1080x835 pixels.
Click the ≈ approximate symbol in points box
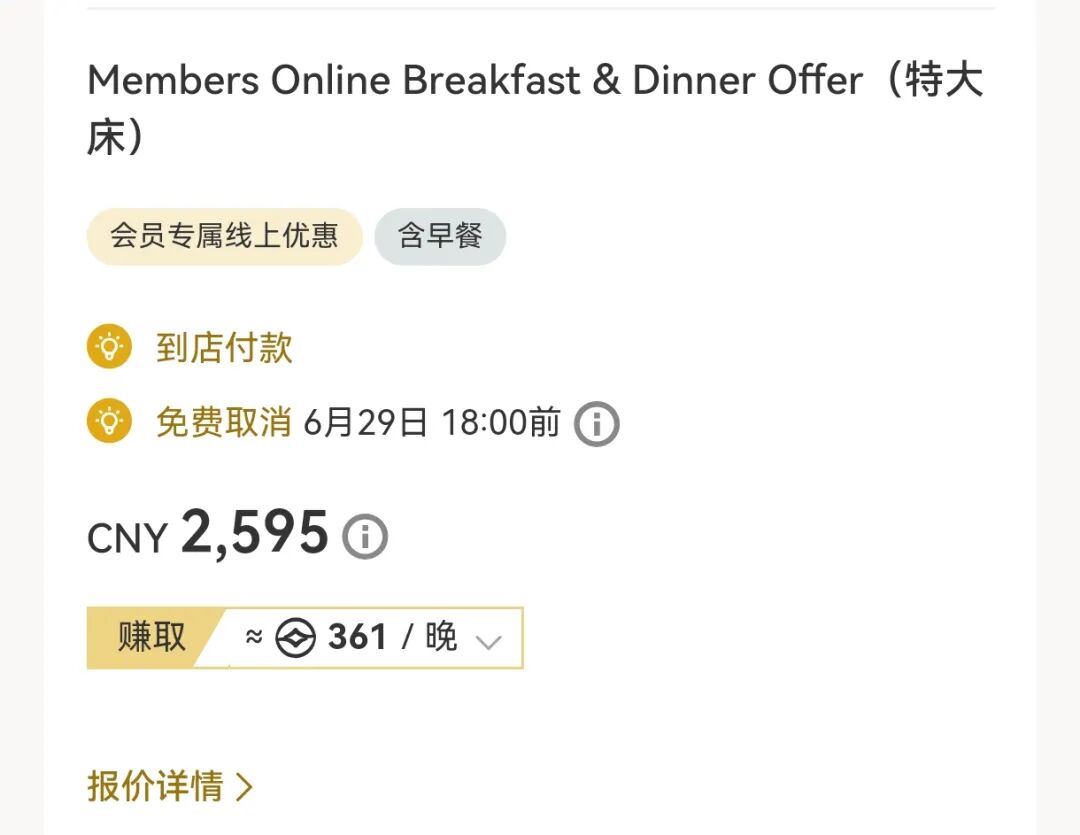(254, 637)
